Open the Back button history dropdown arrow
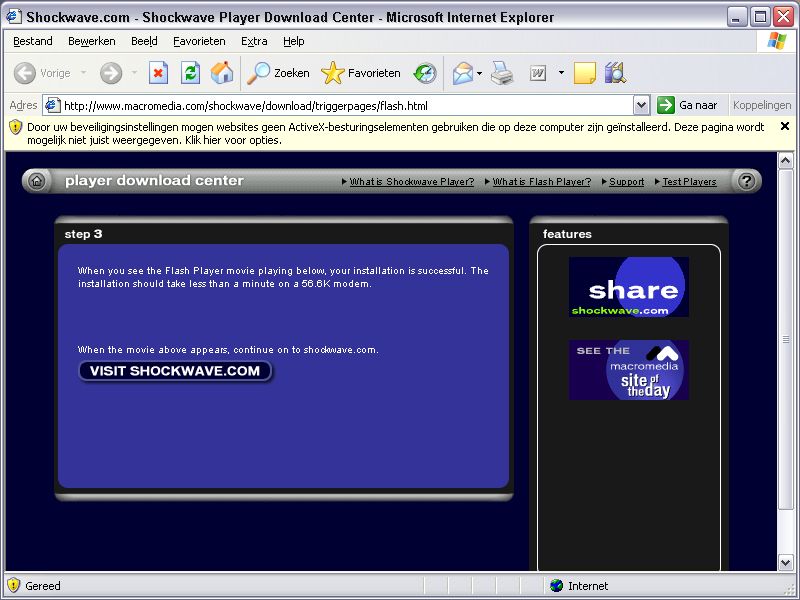This screenshot has width=800, height=600. pos(83,73)
